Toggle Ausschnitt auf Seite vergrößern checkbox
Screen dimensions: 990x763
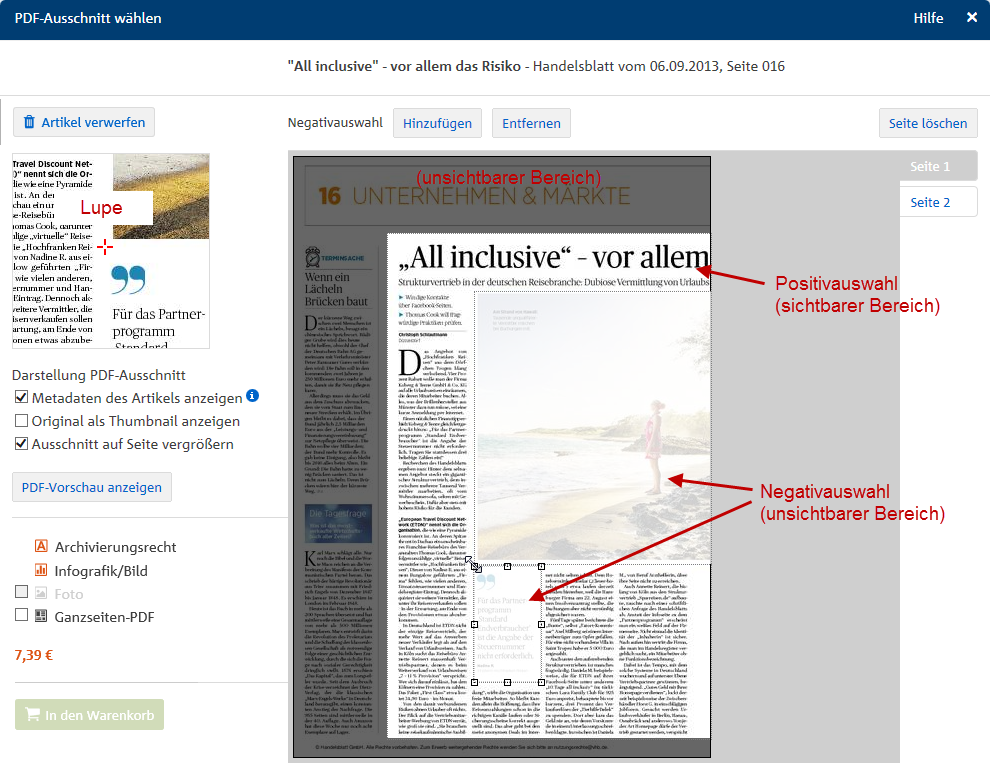click(x=21, y=443)
